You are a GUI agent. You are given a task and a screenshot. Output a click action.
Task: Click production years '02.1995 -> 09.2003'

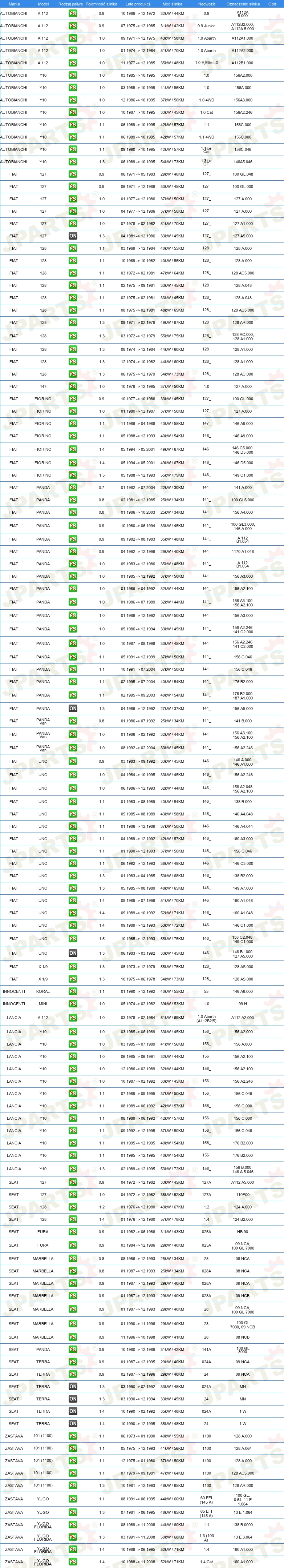pos(138,695)
